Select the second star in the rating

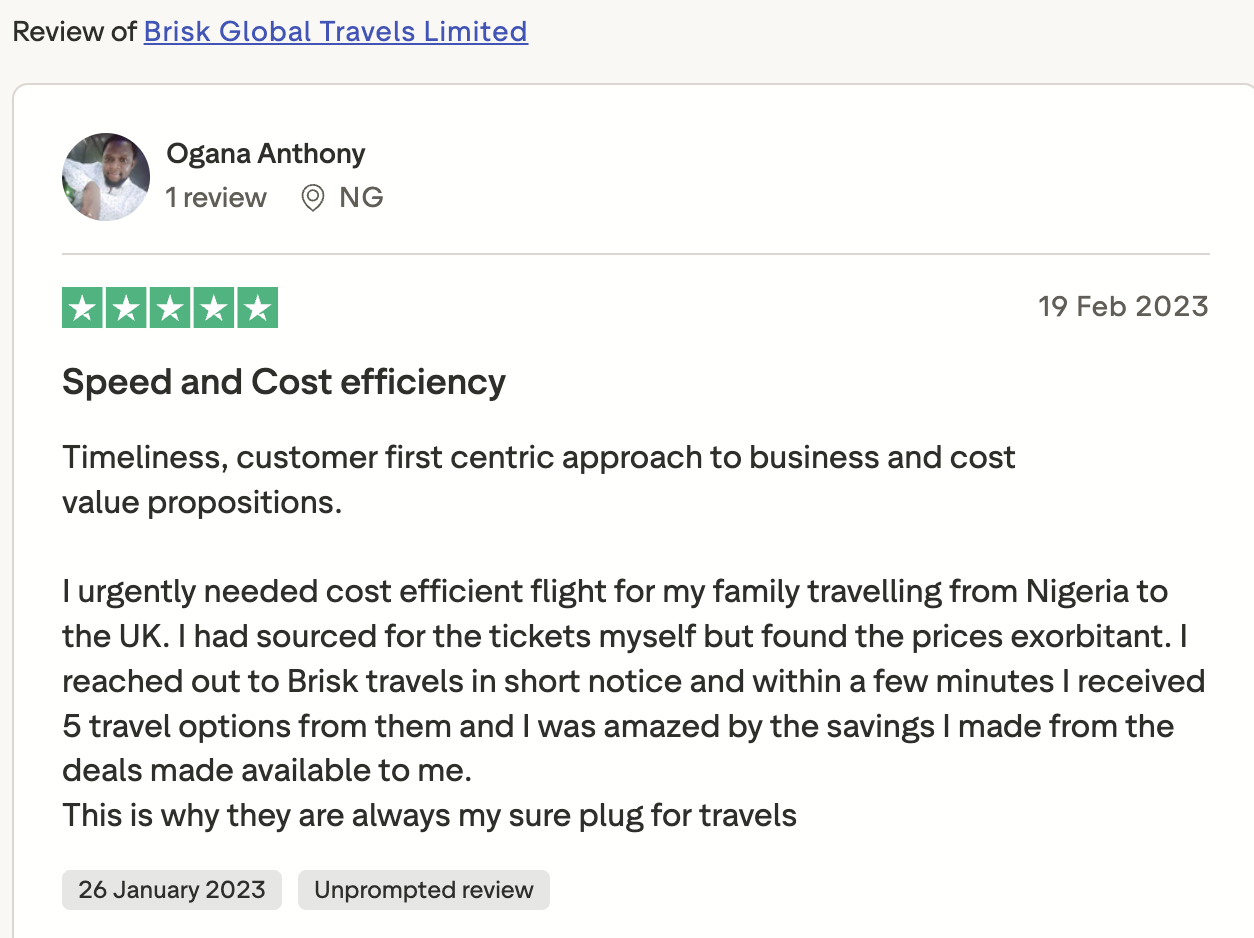(125, 307)
